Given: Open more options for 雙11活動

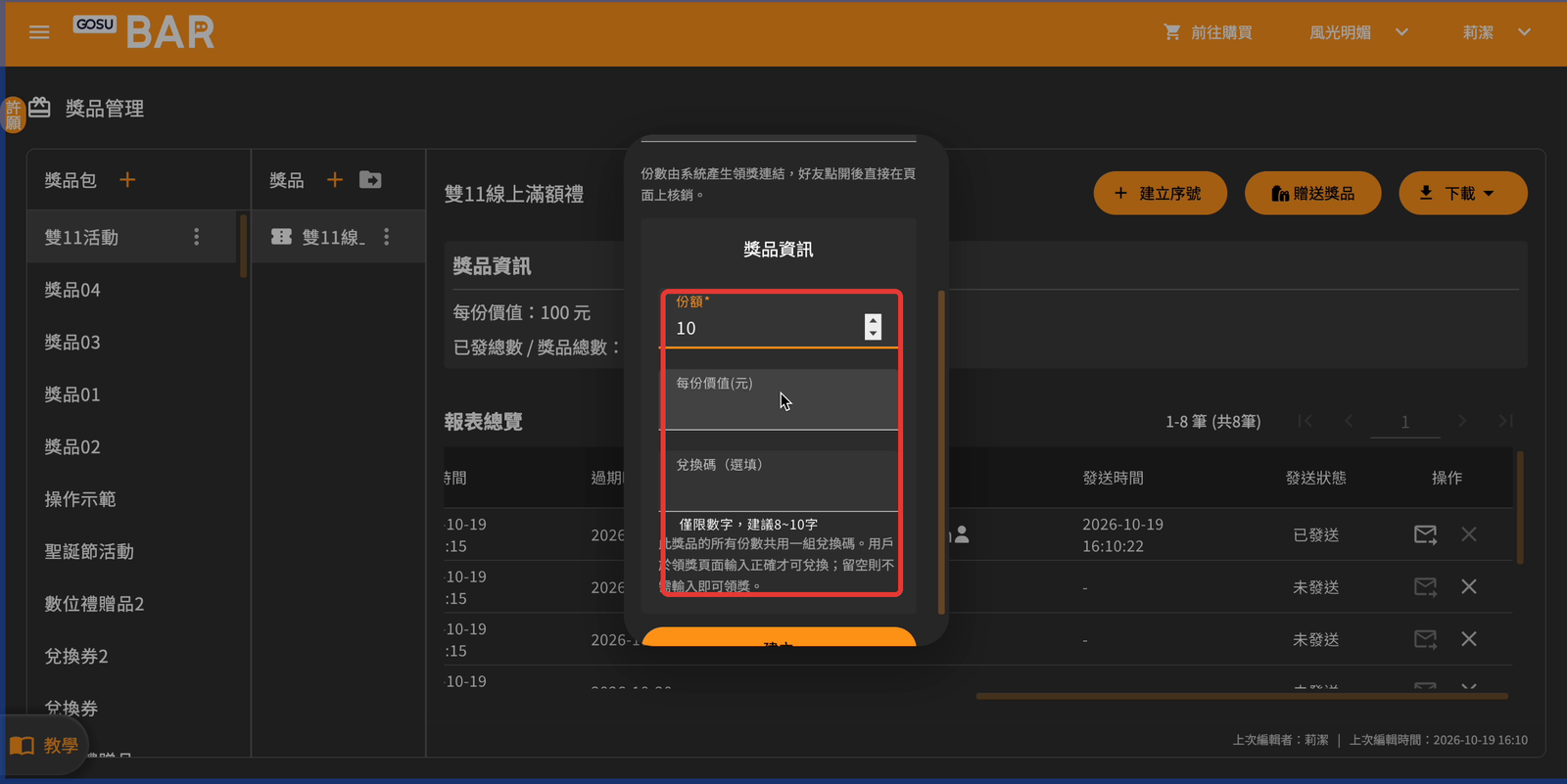Looking at the screenshot, I should click(197, 237).
